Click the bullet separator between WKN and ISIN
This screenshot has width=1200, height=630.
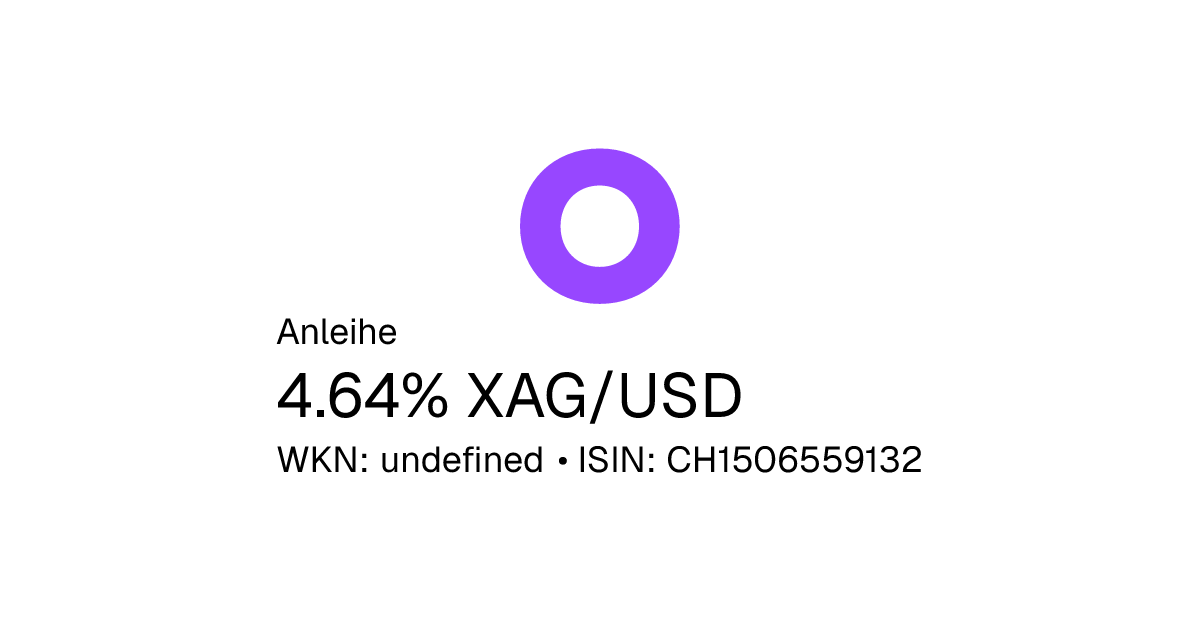[x=562, y=462]
